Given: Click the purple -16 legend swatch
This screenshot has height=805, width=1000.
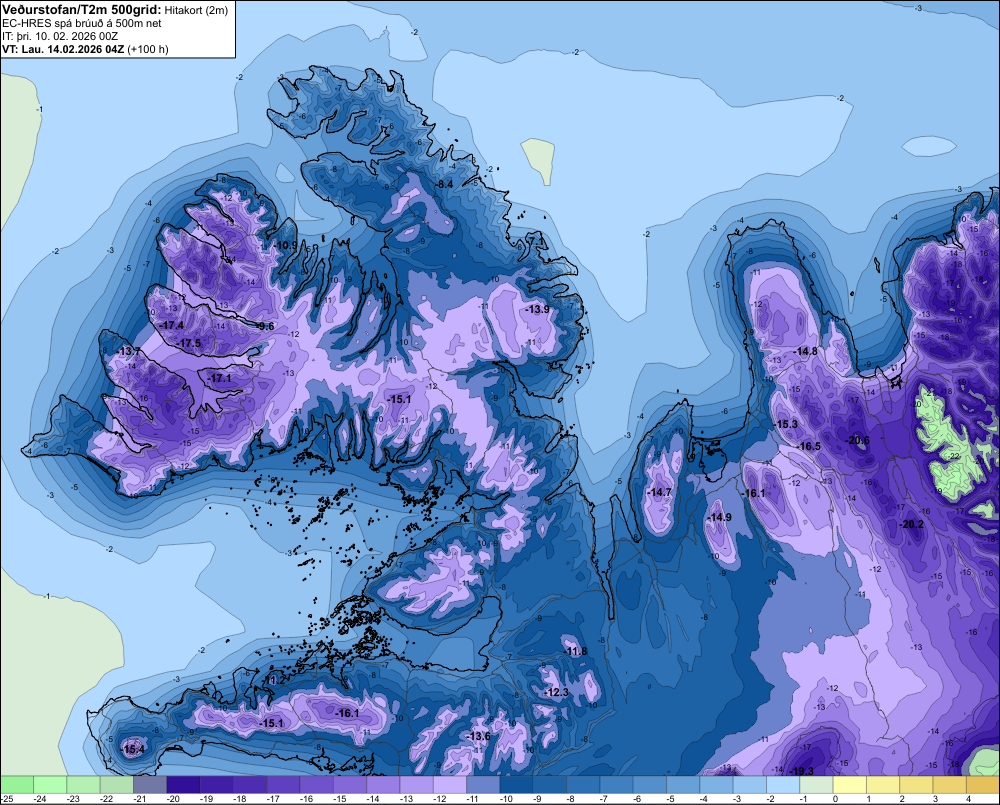Looking at the screenshot, I should [316, 784].
